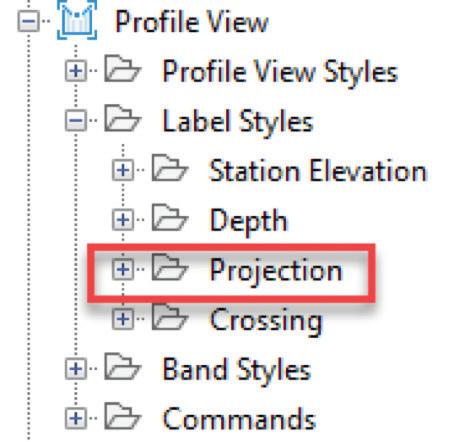Viewport: 470px width, 442px height.
Task: Click the Profile View Styles folder icon
Action: pyautogui.click(x=122, y=69)
